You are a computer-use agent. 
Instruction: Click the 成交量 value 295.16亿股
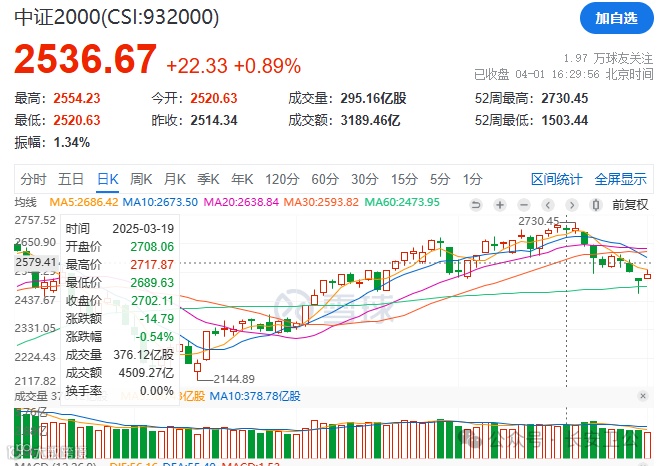click(x=373, y=99)
